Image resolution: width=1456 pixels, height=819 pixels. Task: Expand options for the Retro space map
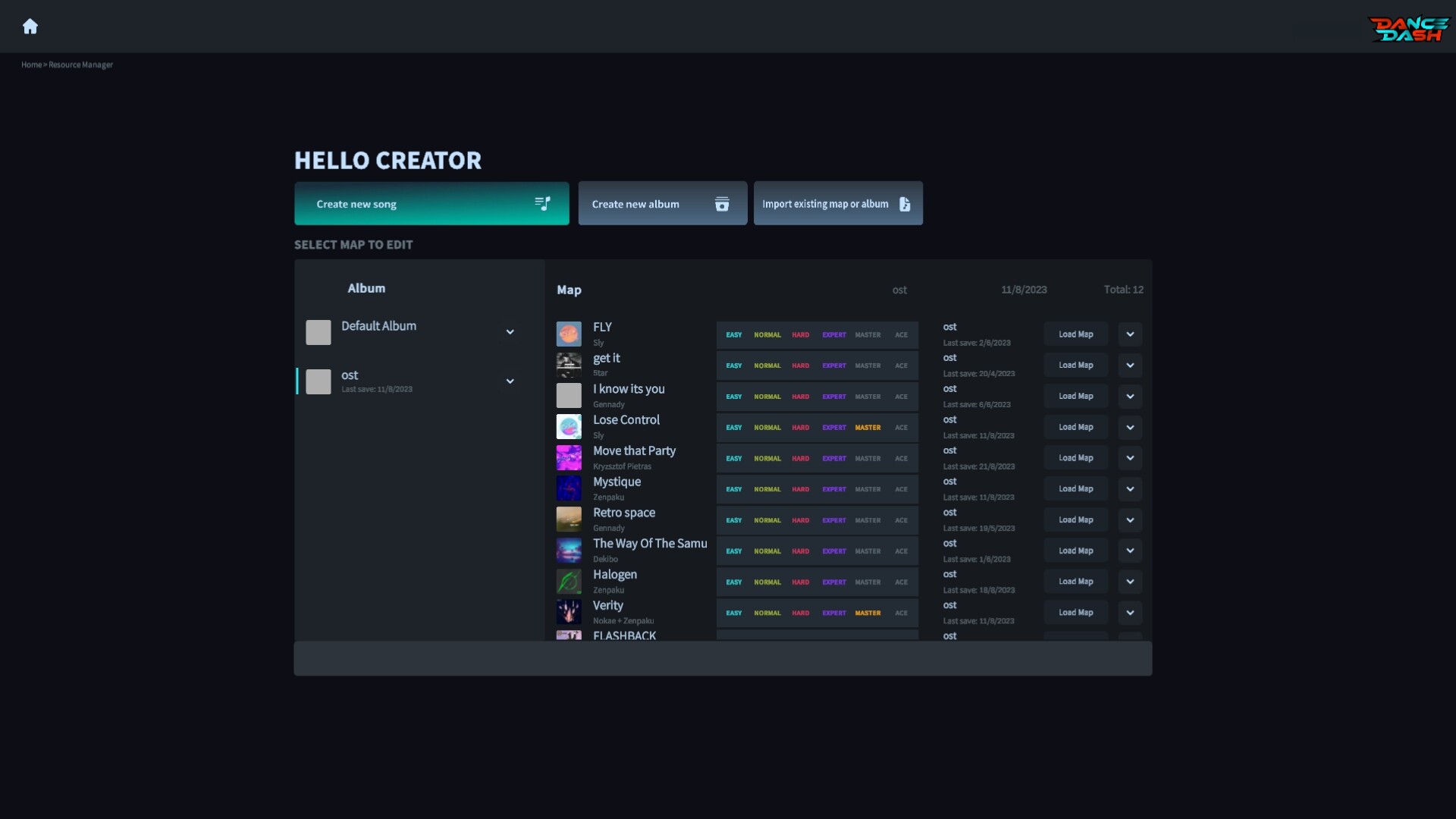coord(1129,519)
